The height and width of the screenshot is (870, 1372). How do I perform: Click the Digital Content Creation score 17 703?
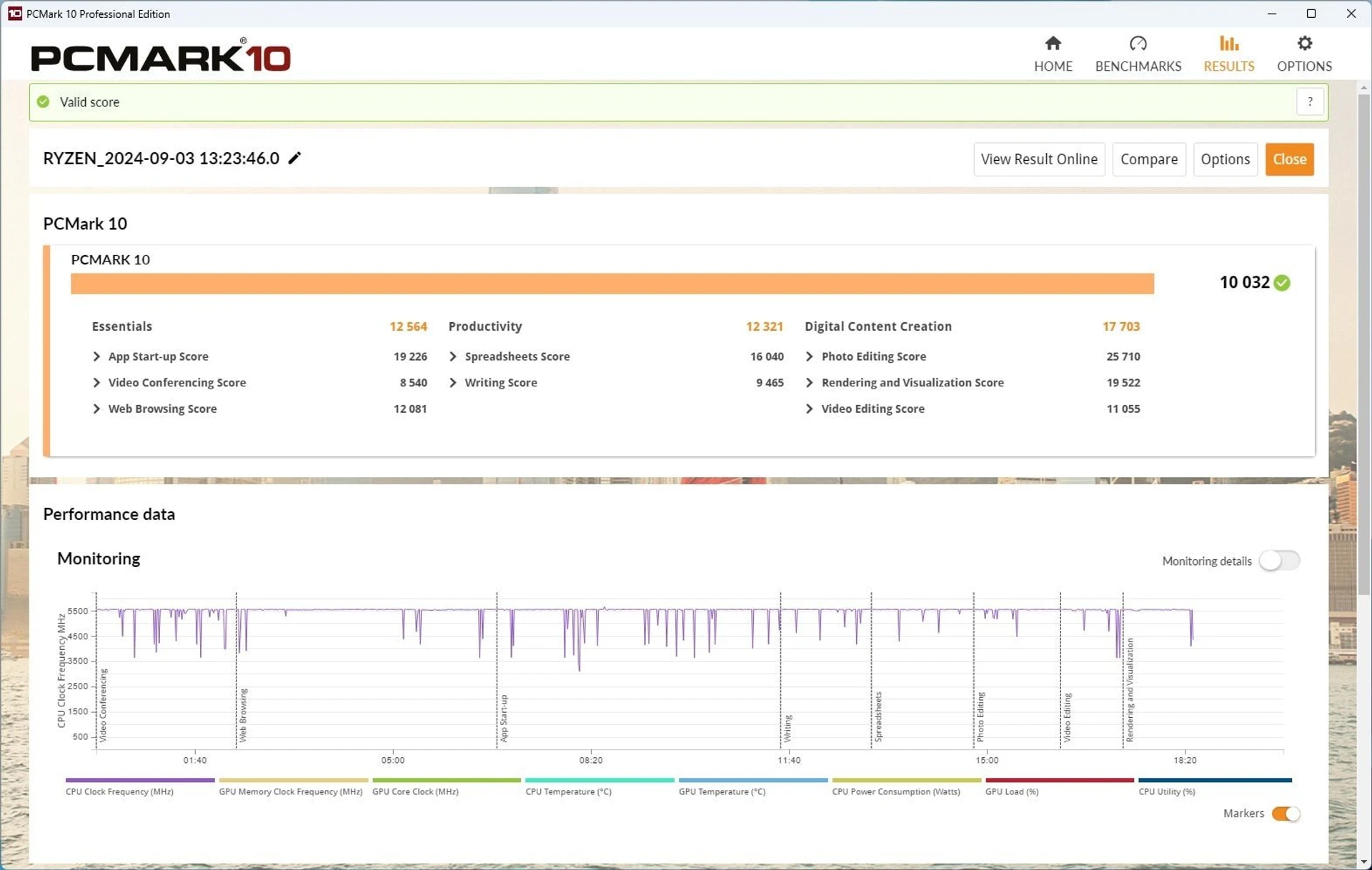(x=1120, y=326)
